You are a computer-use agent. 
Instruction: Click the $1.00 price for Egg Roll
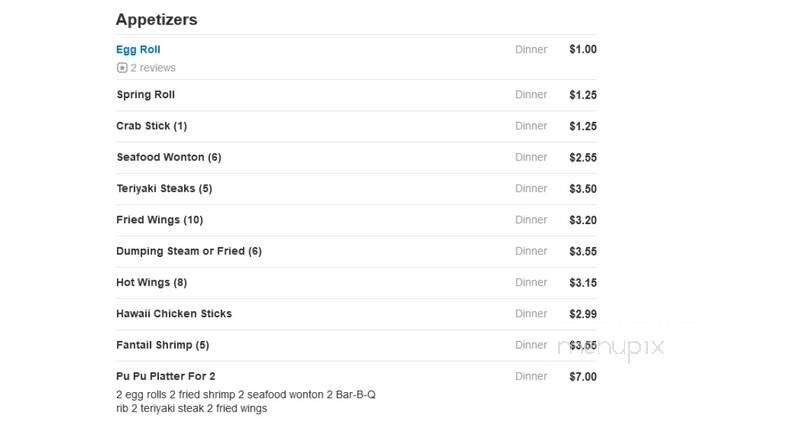[582, 49]
